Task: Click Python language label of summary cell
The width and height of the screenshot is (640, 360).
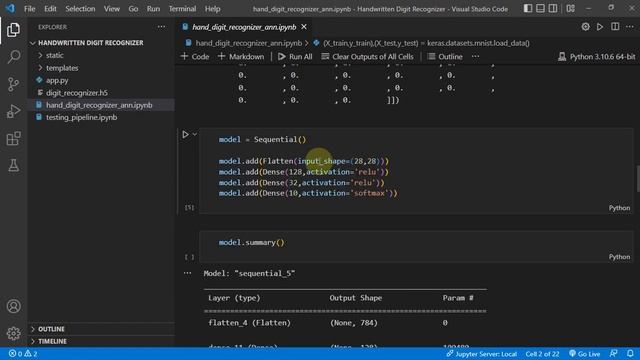Action: (619, 257)
